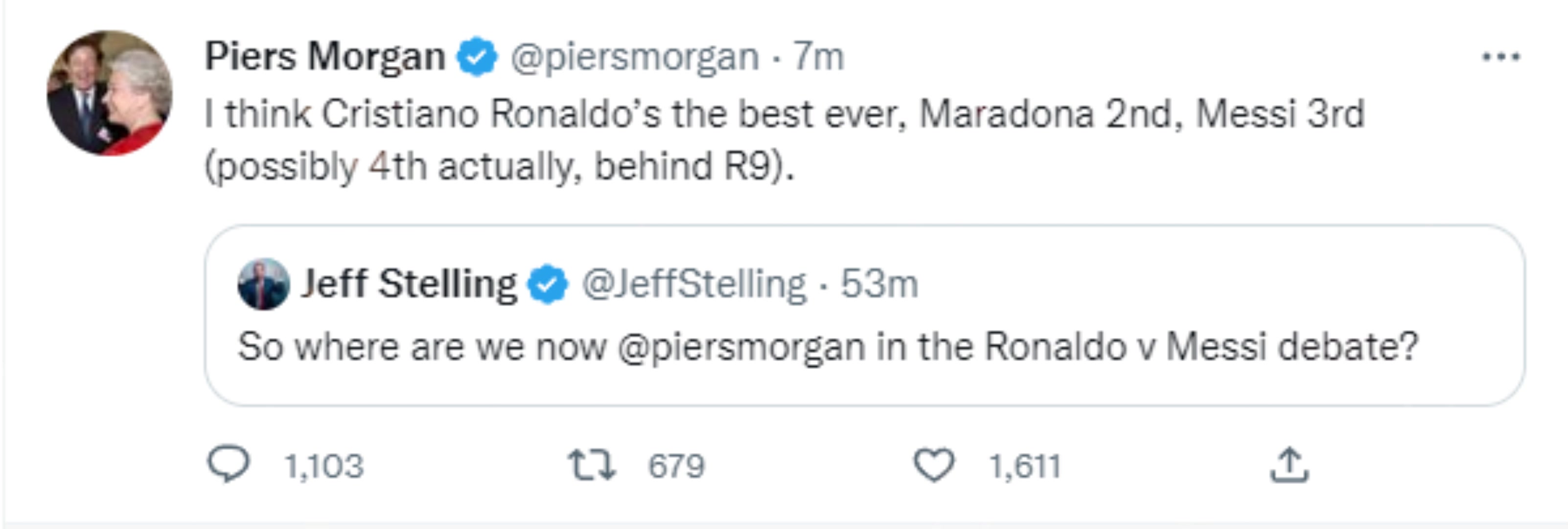
Task: Click the share upload icon
Action: (x=1289, y=465)
